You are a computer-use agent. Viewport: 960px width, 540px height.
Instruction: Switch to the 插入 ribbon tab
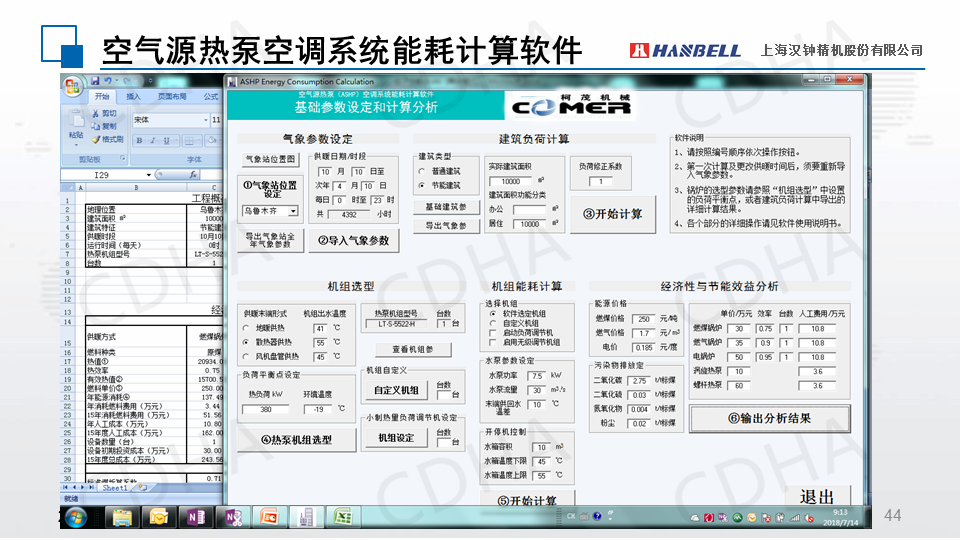tap(133, 97)
